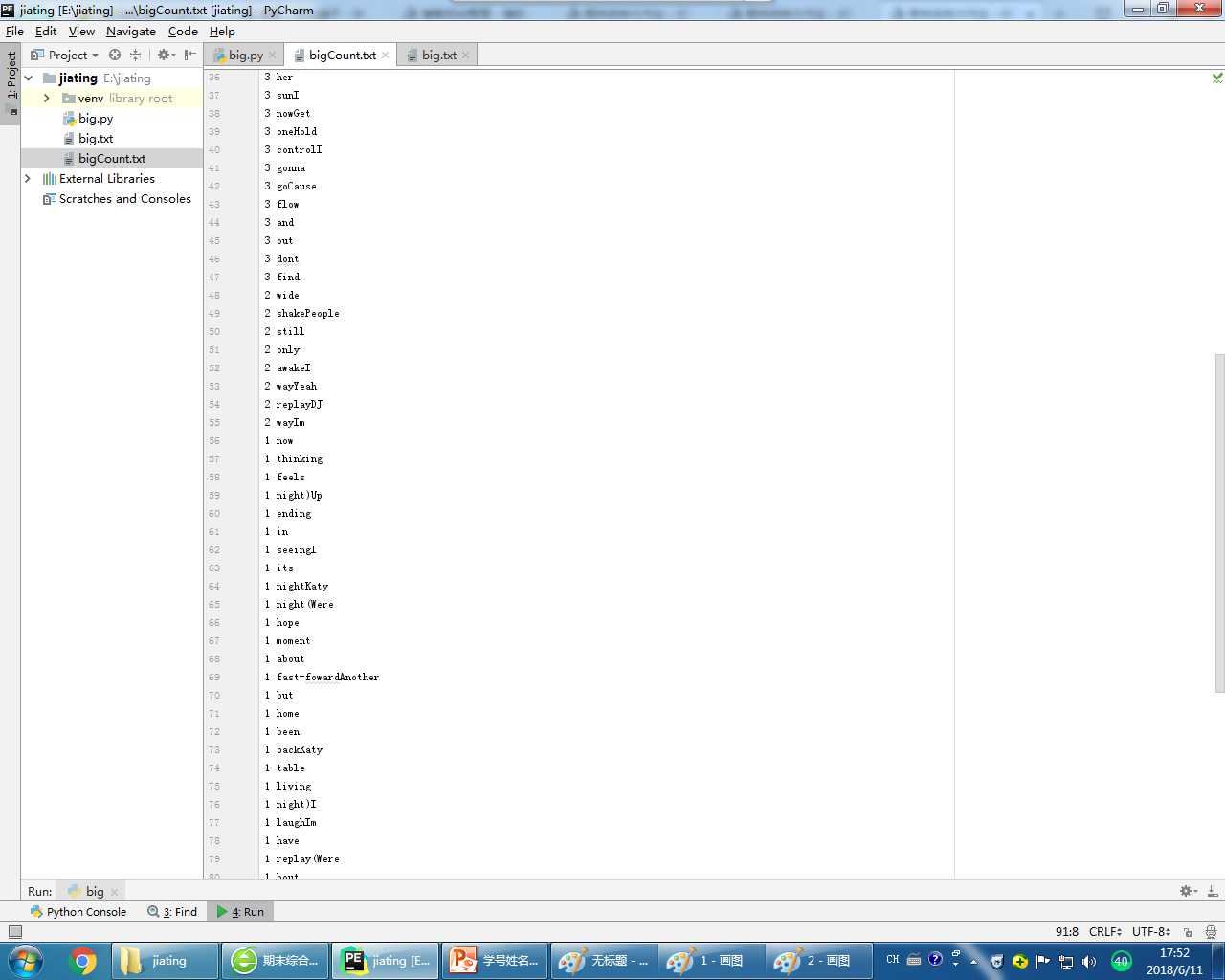Open the File menu
Screen dimensions: 1225x980
coord(14,31)
